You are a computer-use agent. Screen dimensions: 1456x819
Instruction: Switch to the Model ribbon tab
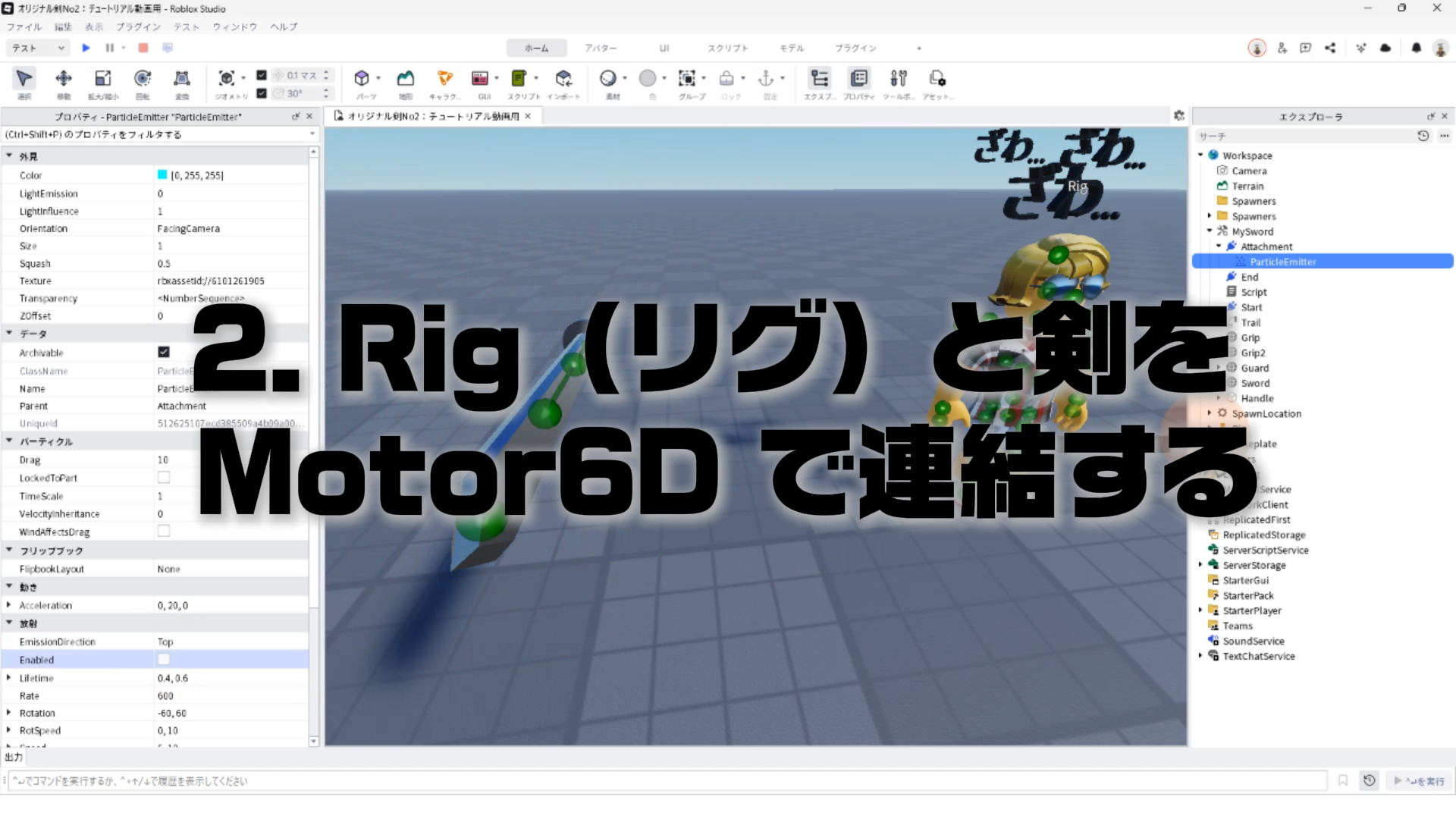tap(791, 48)
